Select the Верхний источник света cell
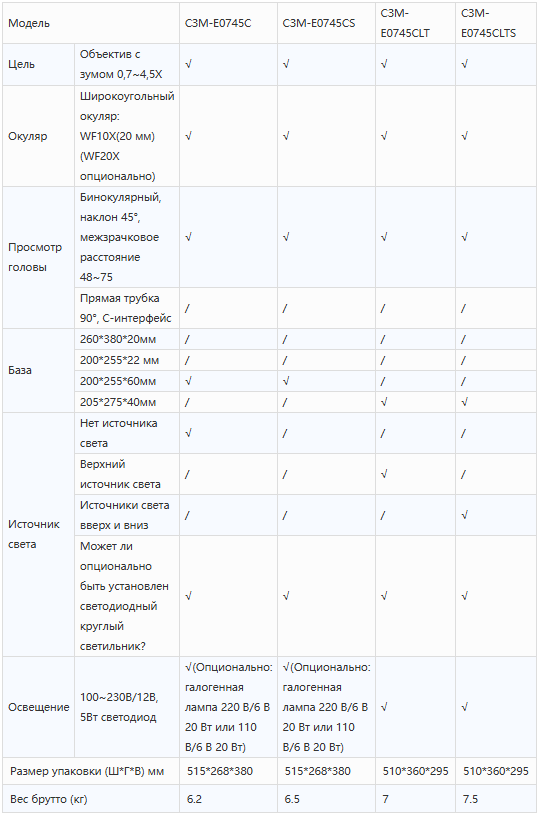This screenshot has width=539, height=823. click(x=127, y=474)
